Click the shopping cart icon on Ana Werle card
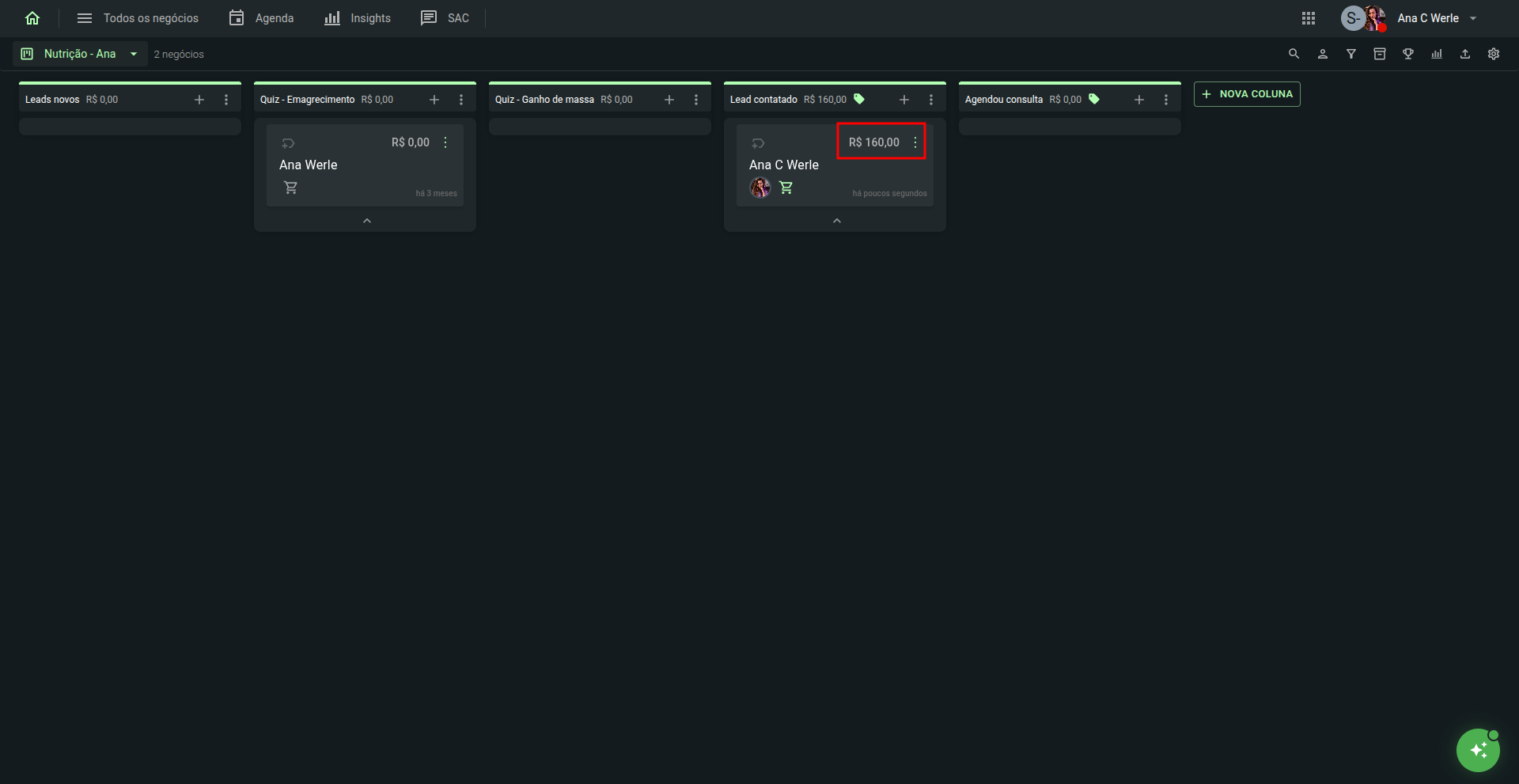The width and height of the screenshot is (1519, 784). click(291, 187)
